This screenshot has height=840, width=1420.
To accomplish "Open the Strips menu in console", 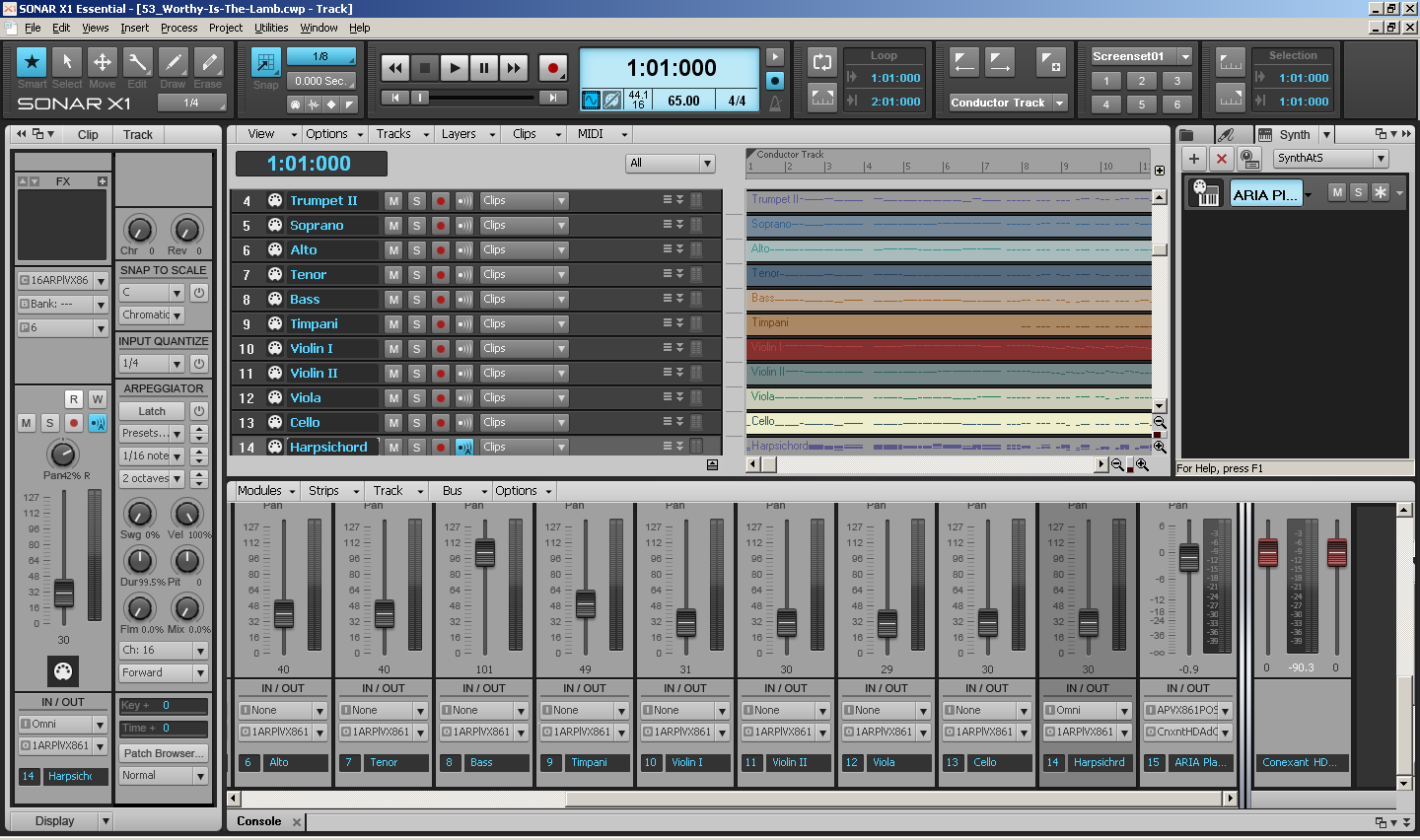I will point(333,490).
